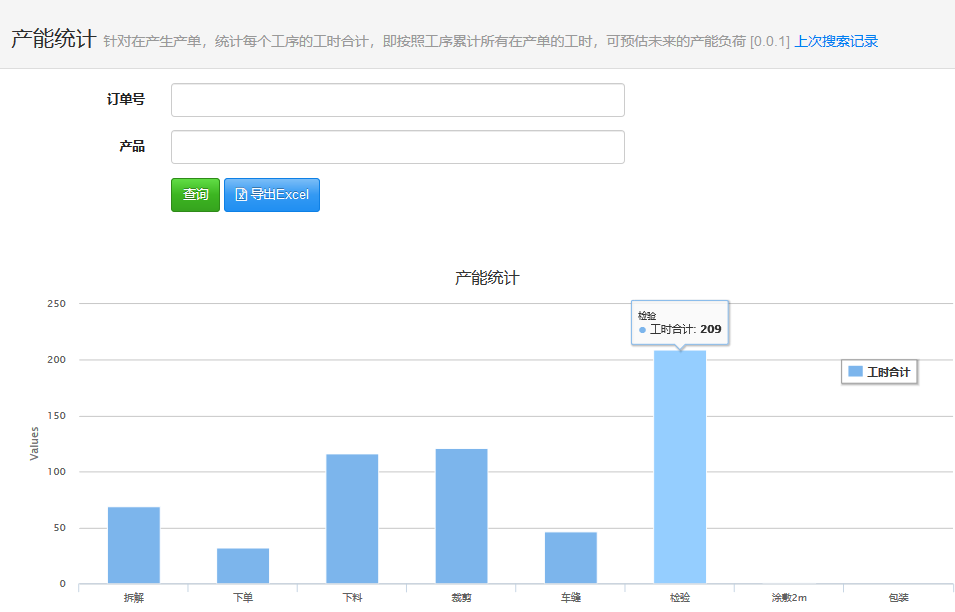955x612 pixels.
Task: Click the 涂敷2m x-axis label
Action: (x=789, y=598)
